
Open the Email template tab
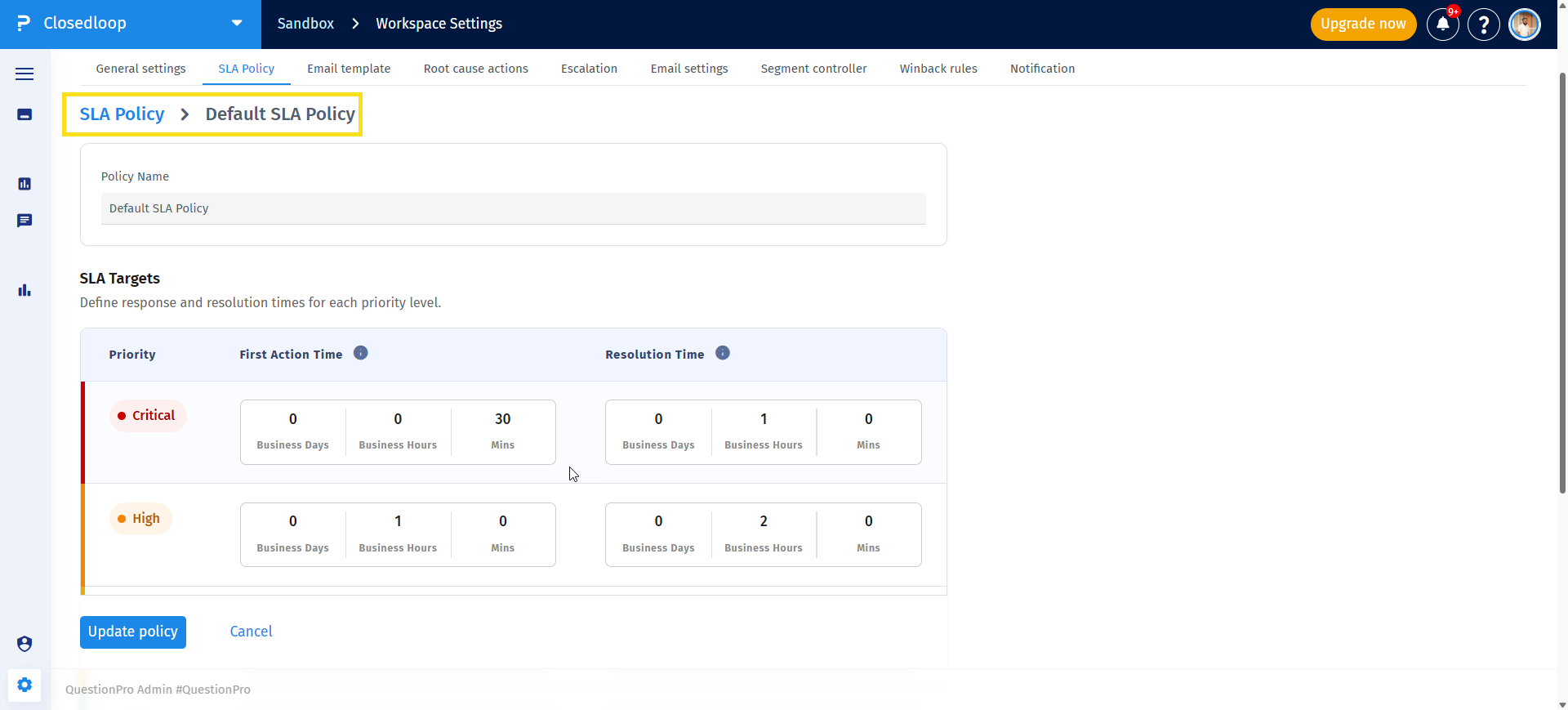[349, 69]
